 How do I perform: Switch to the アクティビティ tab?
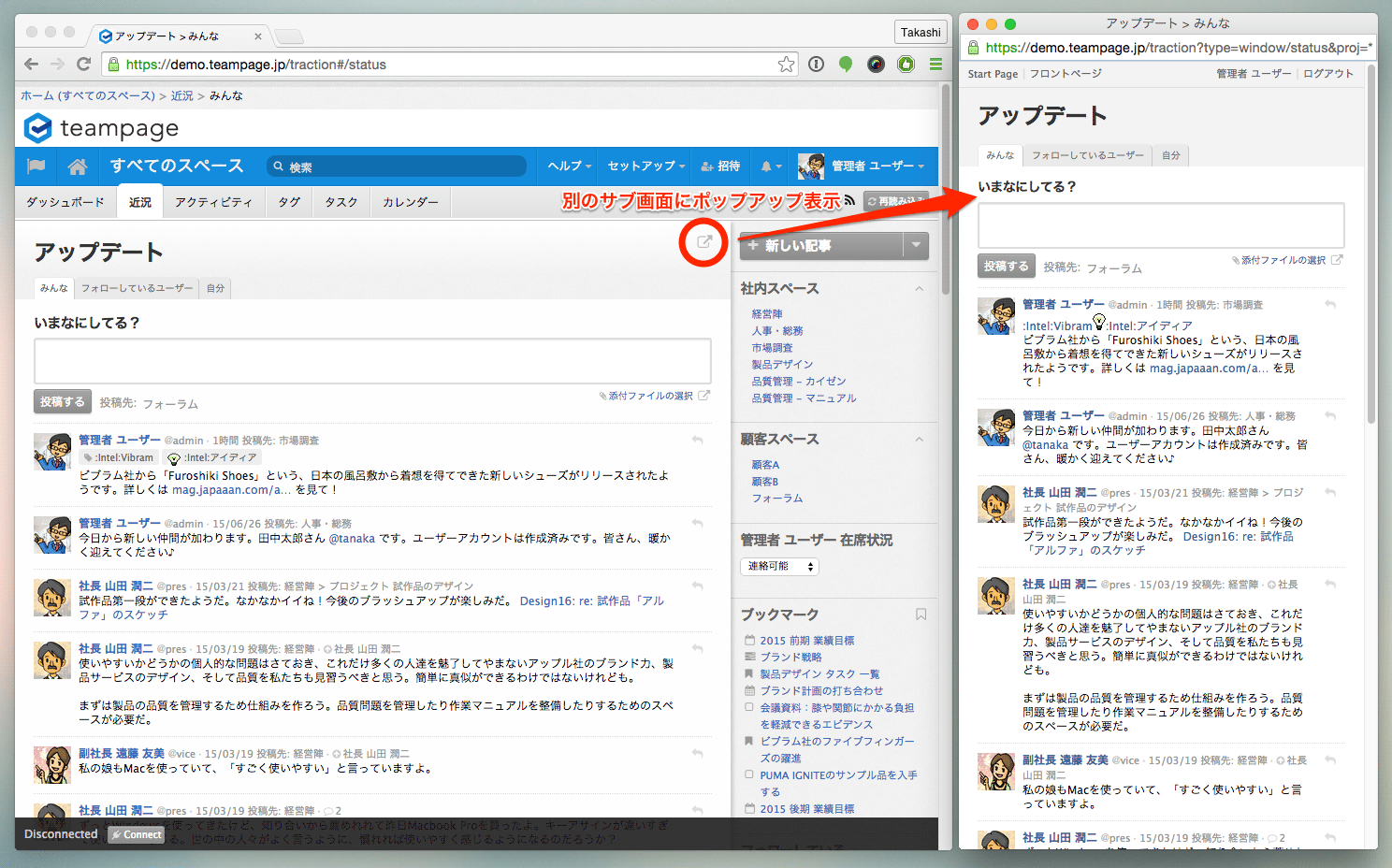pyautogui.click(x=213, y=202)
